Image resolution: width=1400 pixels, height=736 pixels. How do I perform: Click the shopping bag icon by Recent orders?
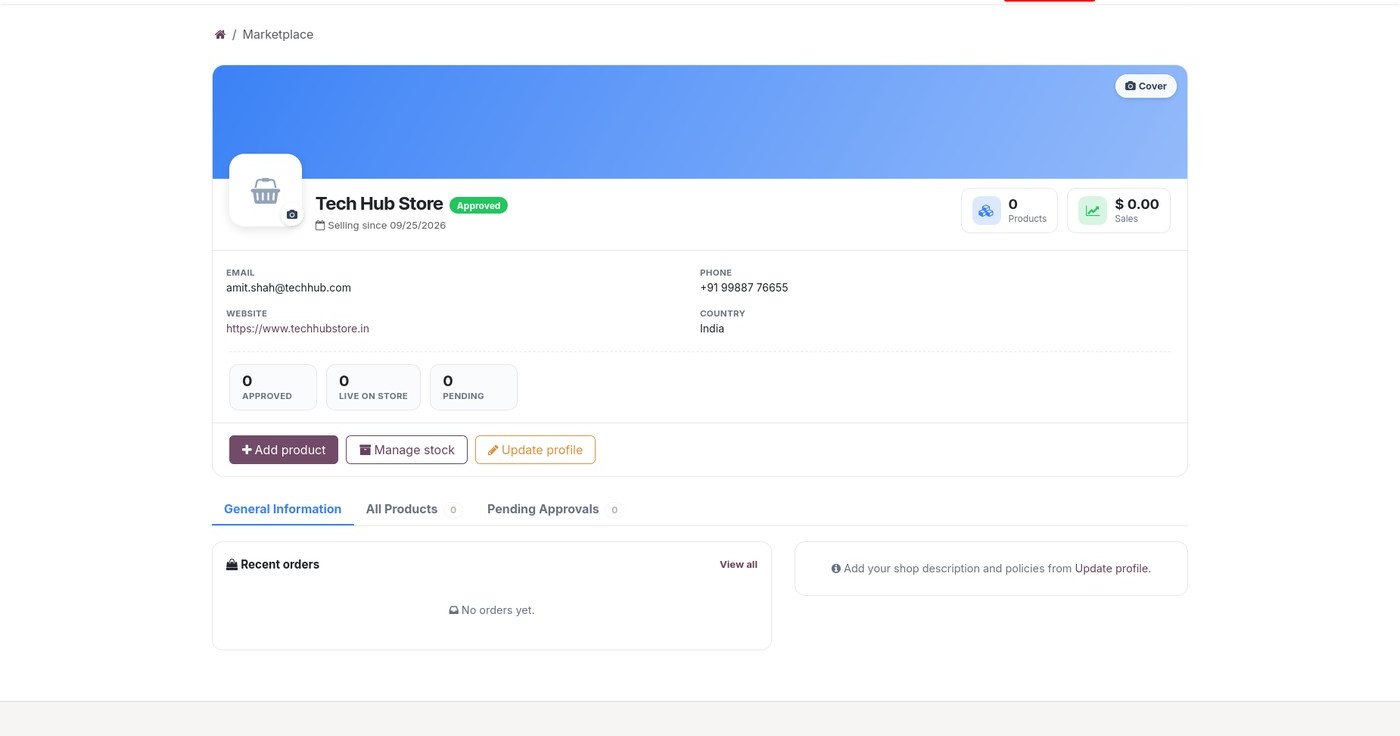pos(232,565)
